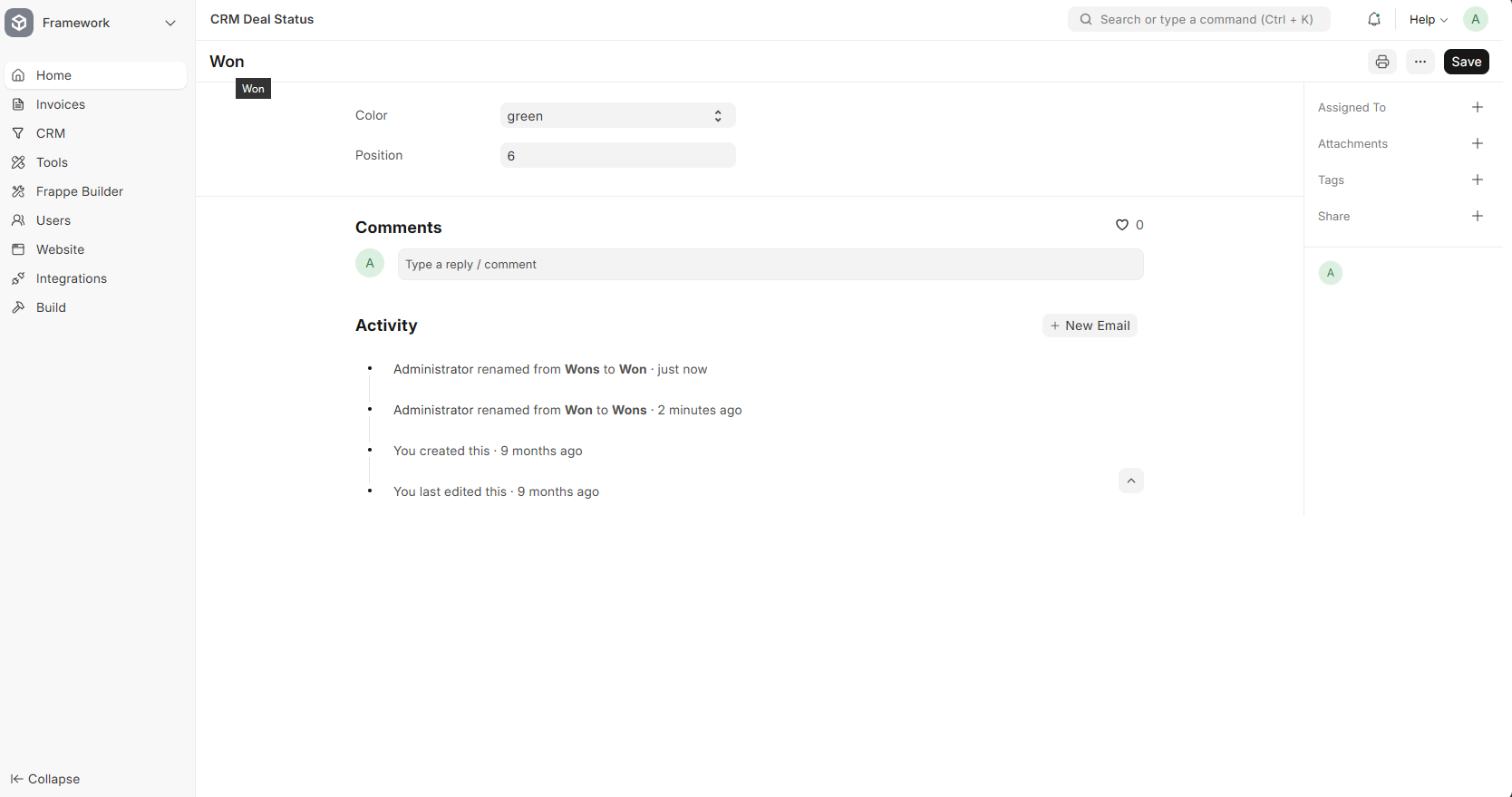1512x797 pixels.
Task: Add a tag using the plus icon
Action: 1477,180
